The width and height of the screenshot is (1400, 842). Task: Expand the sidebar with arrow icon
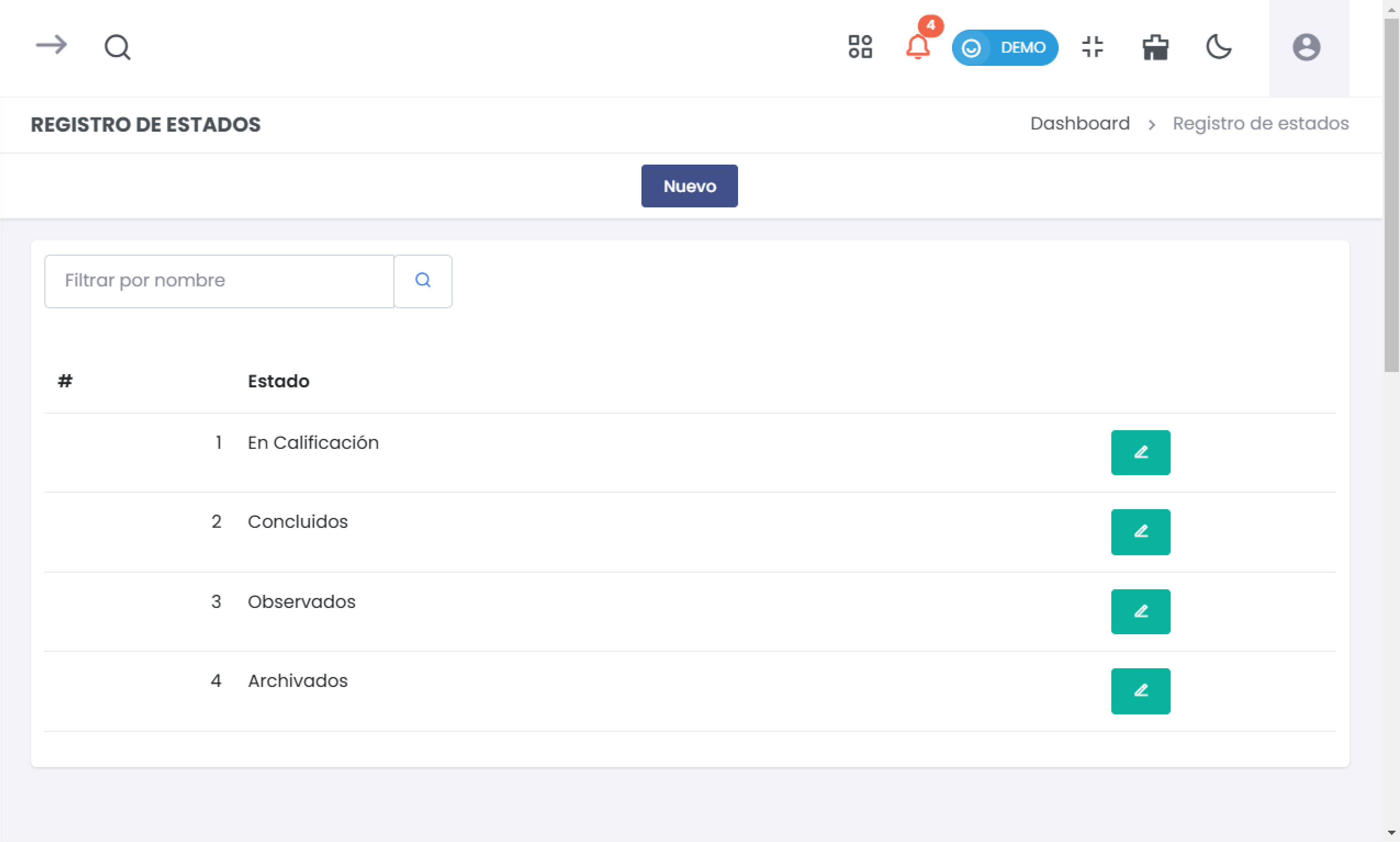(x=51, y=45)
